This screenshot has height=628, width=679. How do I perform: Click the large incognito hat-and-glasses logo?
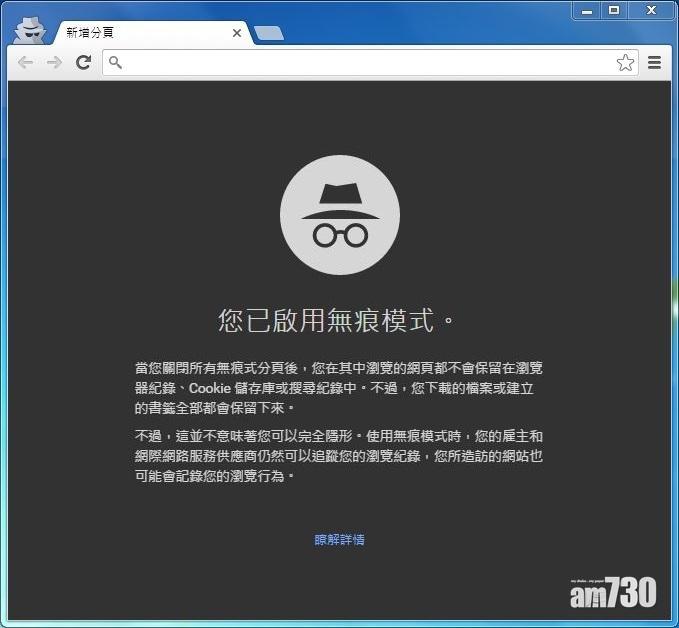[339, 215]
